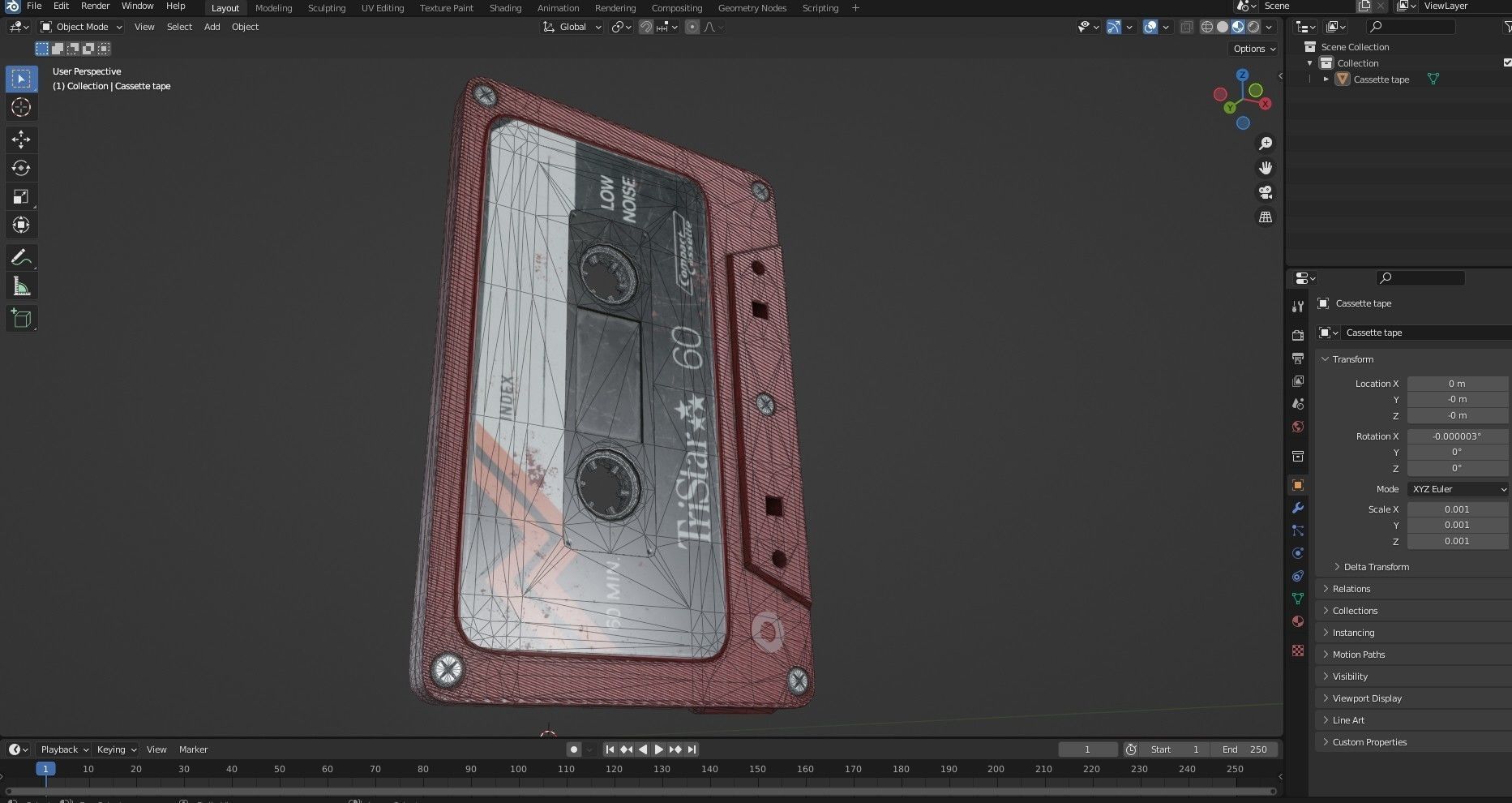The image size is (1512, 803).
Task: Click the current frame number field
Action: [1088, 749]
